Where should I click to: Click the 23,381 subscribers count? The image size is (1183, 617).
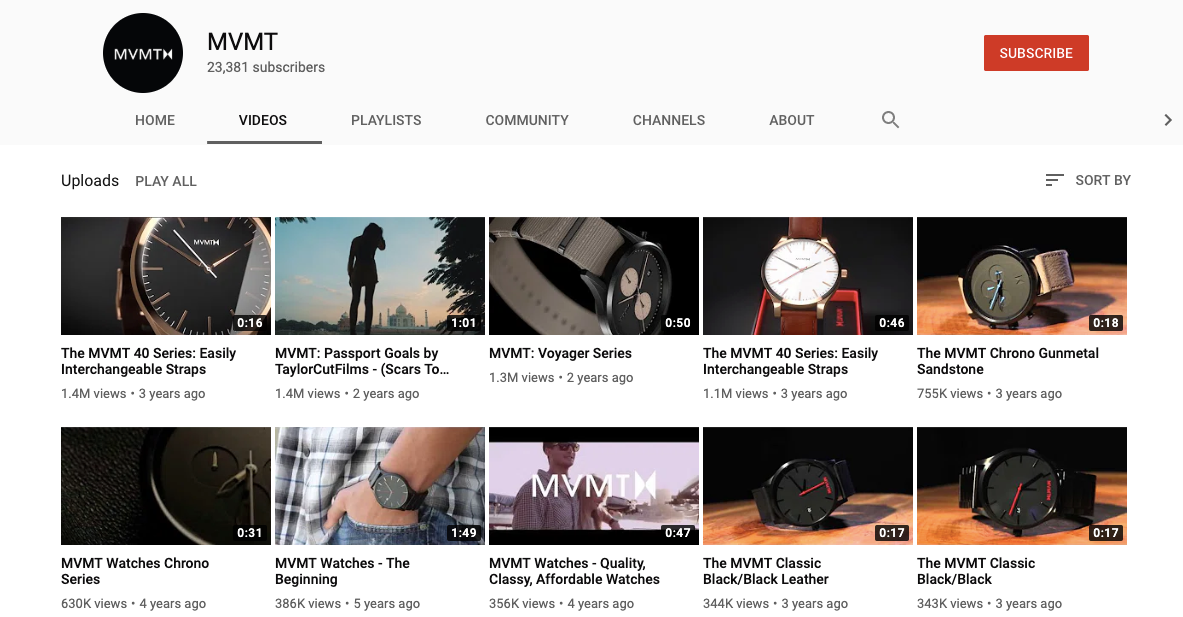266,67
